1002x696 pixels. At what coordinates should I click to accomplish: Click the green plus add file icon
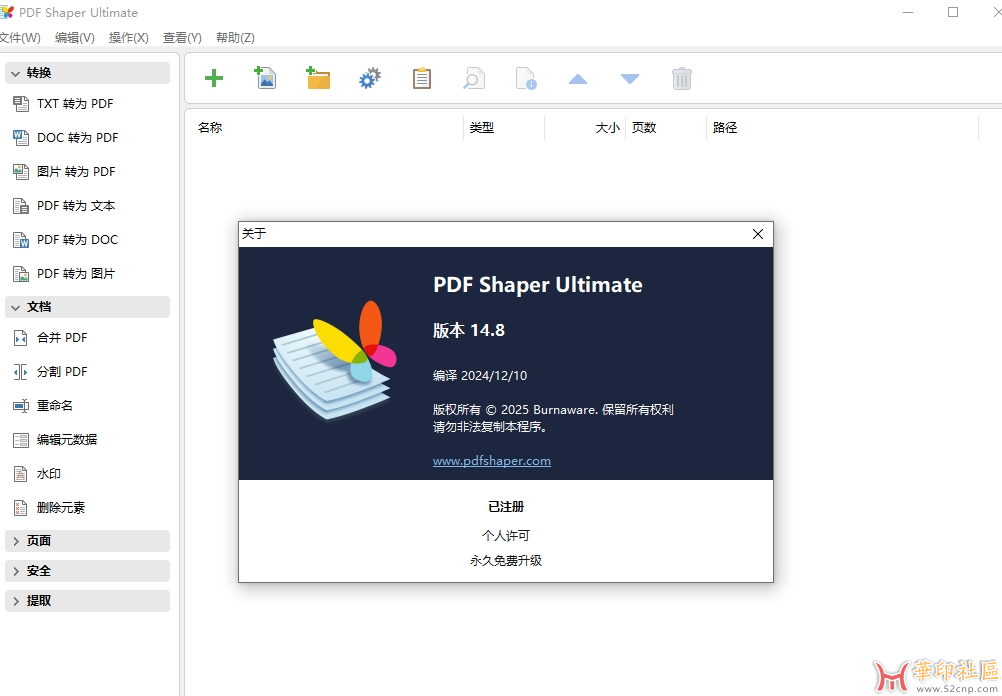214,78
